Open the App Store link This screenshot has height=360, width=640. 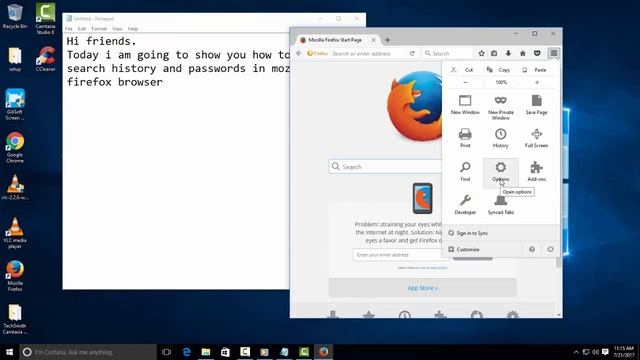pyautogui.click(x=422, y=288)
